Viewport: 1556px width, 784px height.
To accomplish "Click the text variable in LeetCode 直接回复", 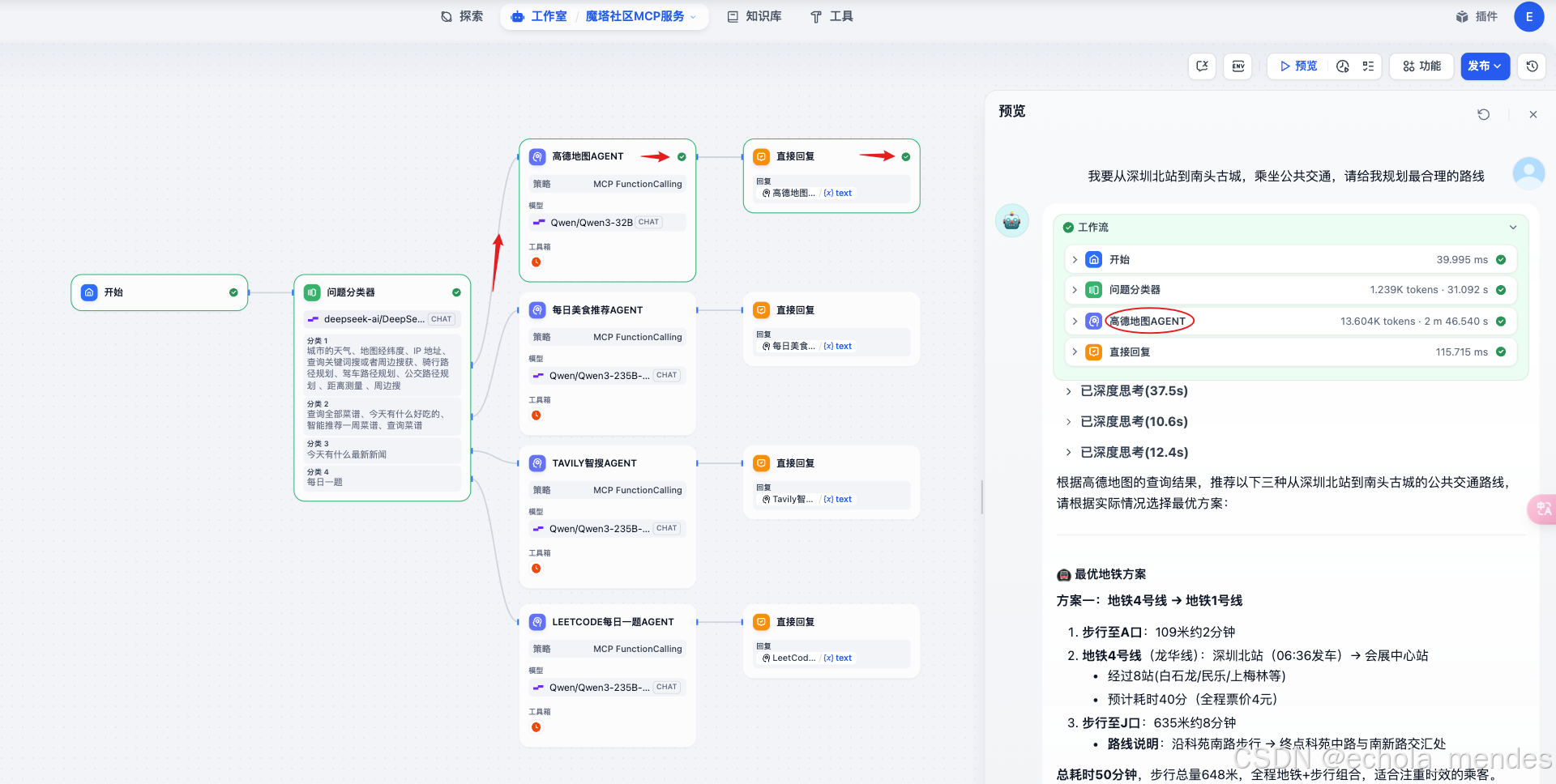I will (838, 658).
